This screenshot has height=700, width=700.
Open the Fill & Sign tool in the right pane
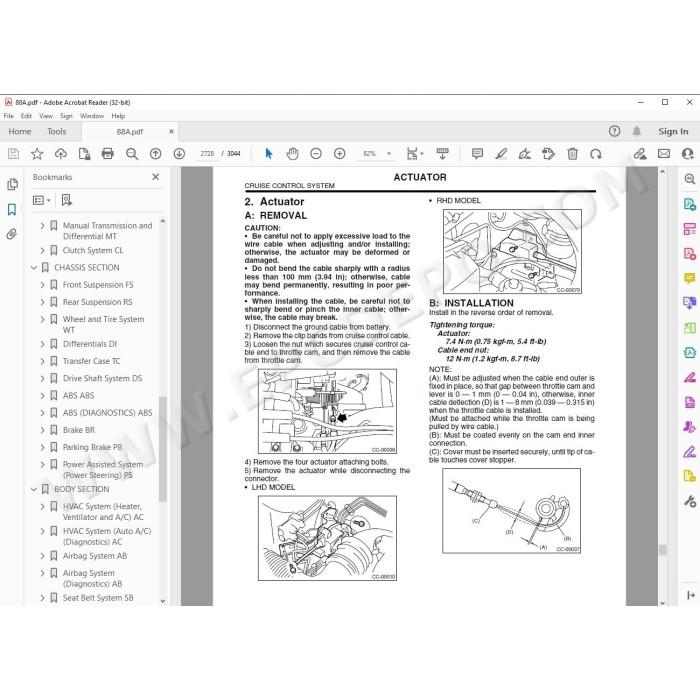(x=690, y=452)
